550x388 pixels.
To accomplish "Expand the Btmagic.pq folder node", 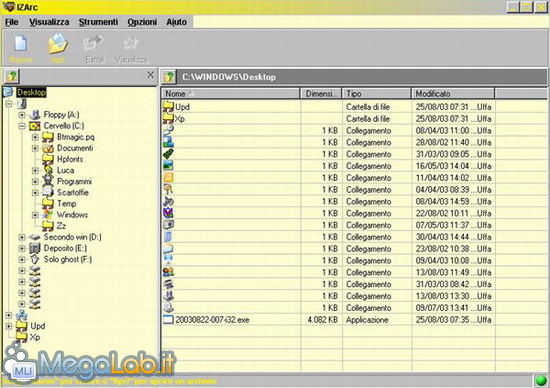I will point(35,137).
